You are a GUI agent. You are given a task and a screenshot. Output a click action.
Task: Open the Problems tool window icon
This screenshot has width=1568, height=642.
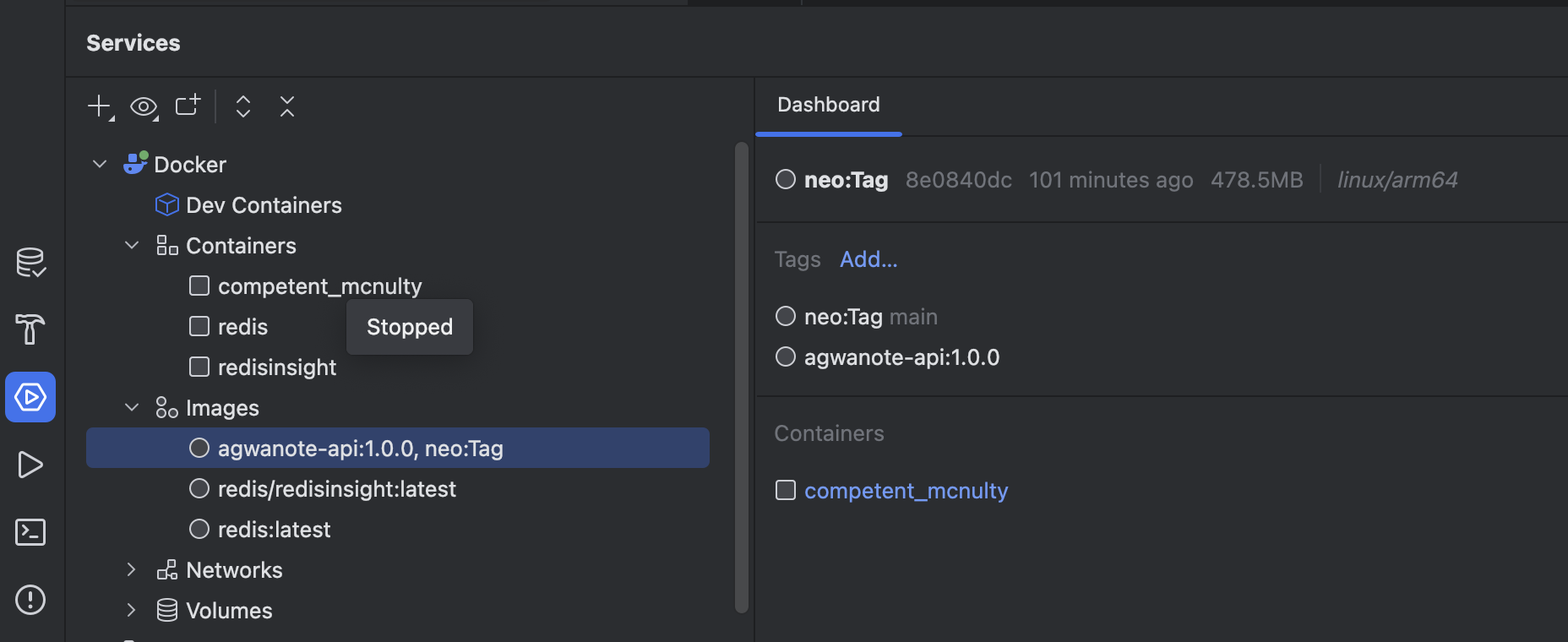pos(30,600)
